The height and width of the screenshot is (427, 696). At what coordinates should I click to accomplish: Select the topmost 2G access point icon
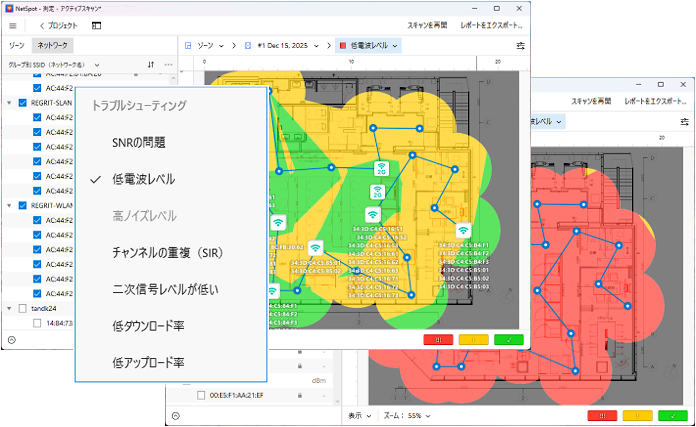click(381, 168)
